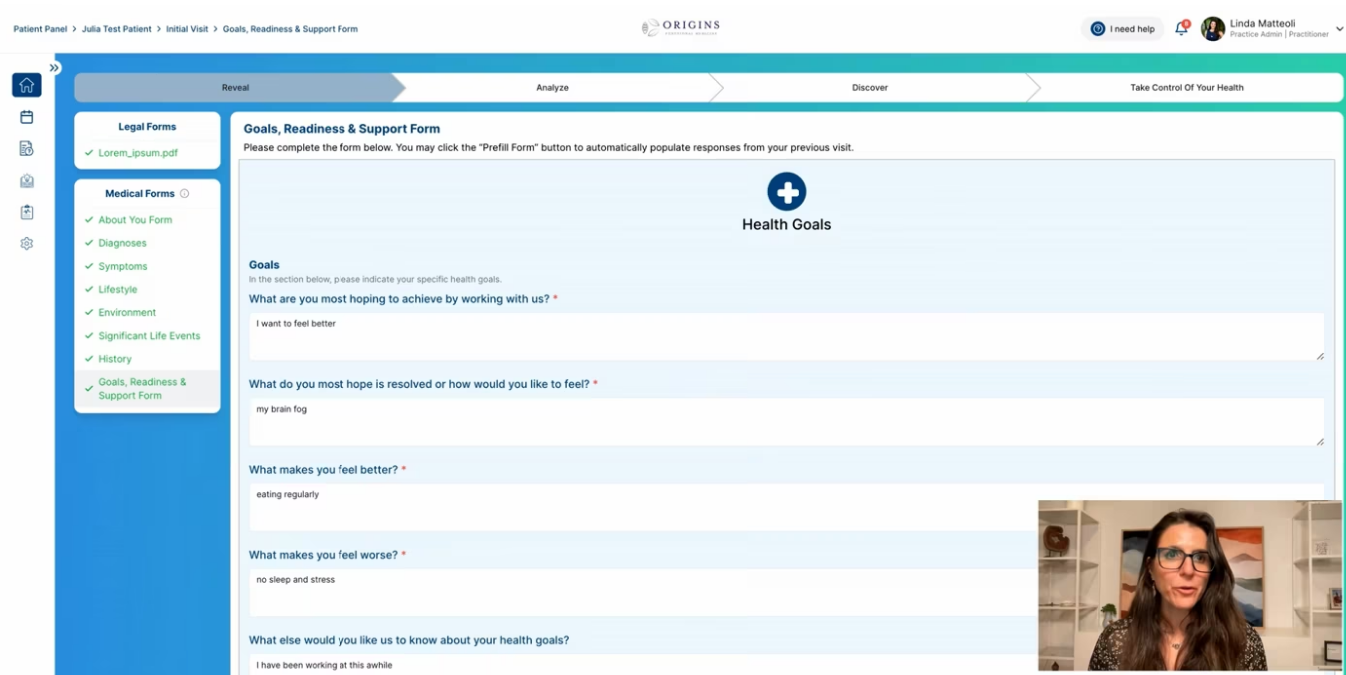This screenshot has width=1346, height=675.
Task: Click the 'I want to feel better' text field
Action: [786, 336]
